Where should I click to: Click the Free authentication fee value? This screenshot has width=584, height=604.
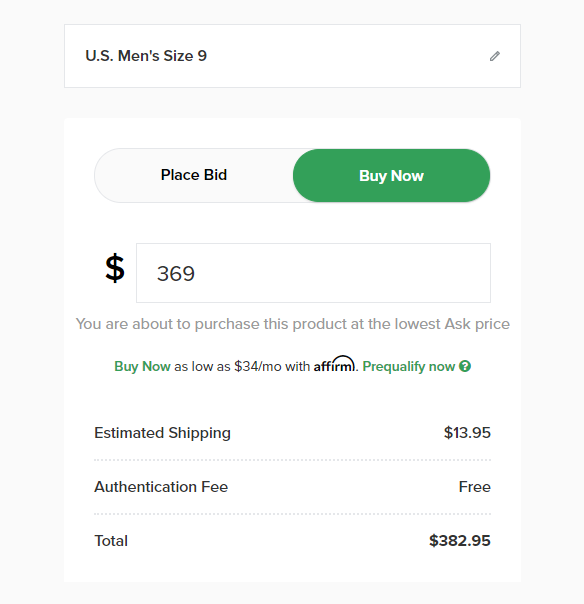coord(475,487)
